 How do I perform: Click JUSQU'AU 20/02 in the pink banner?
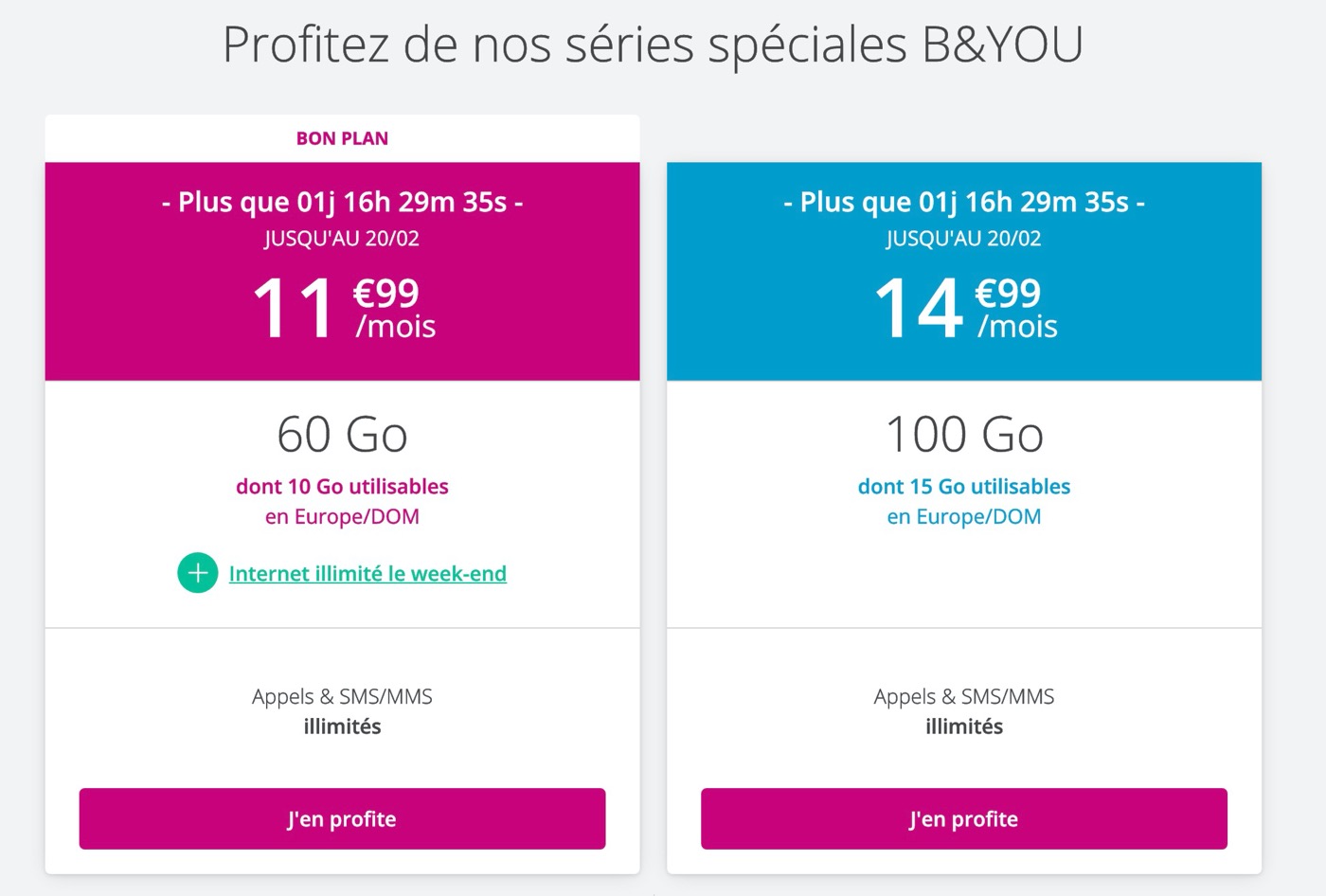point(342,239)
